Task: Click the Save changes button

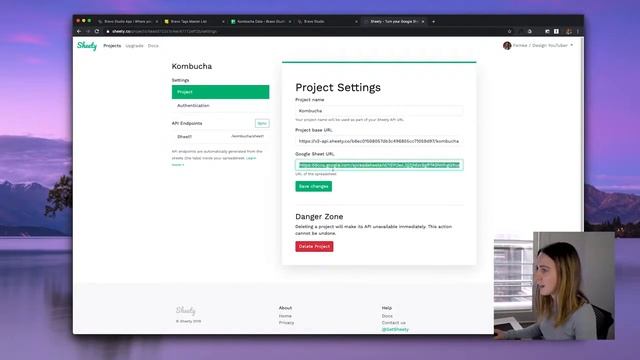Action: pyautogui.click(x=313, y=186)
